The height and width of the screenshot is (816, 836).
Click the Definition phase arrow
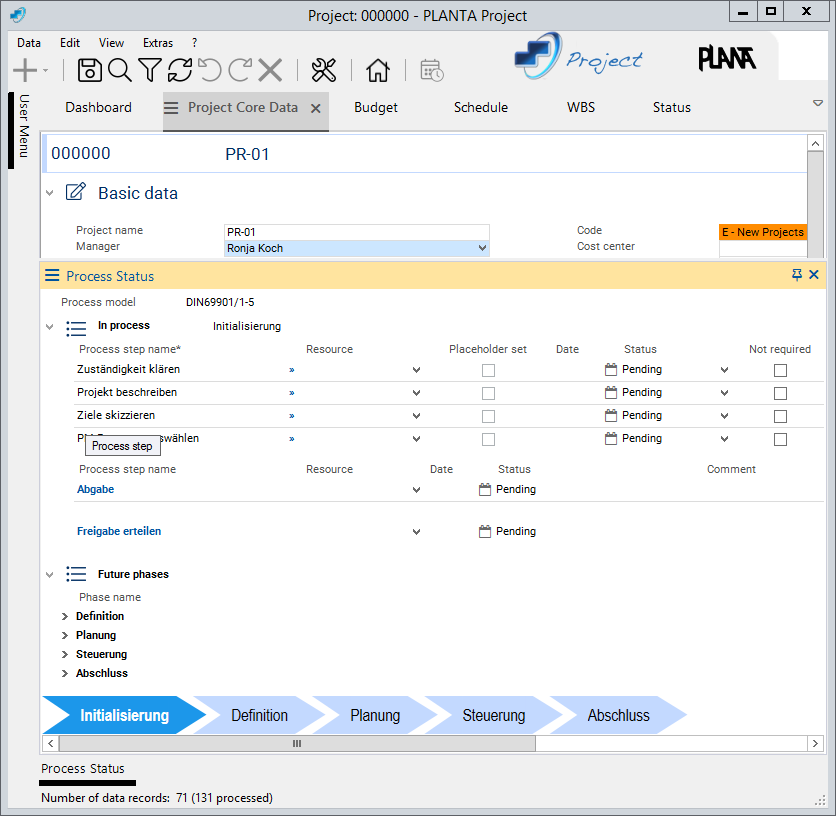coord(259,715)
